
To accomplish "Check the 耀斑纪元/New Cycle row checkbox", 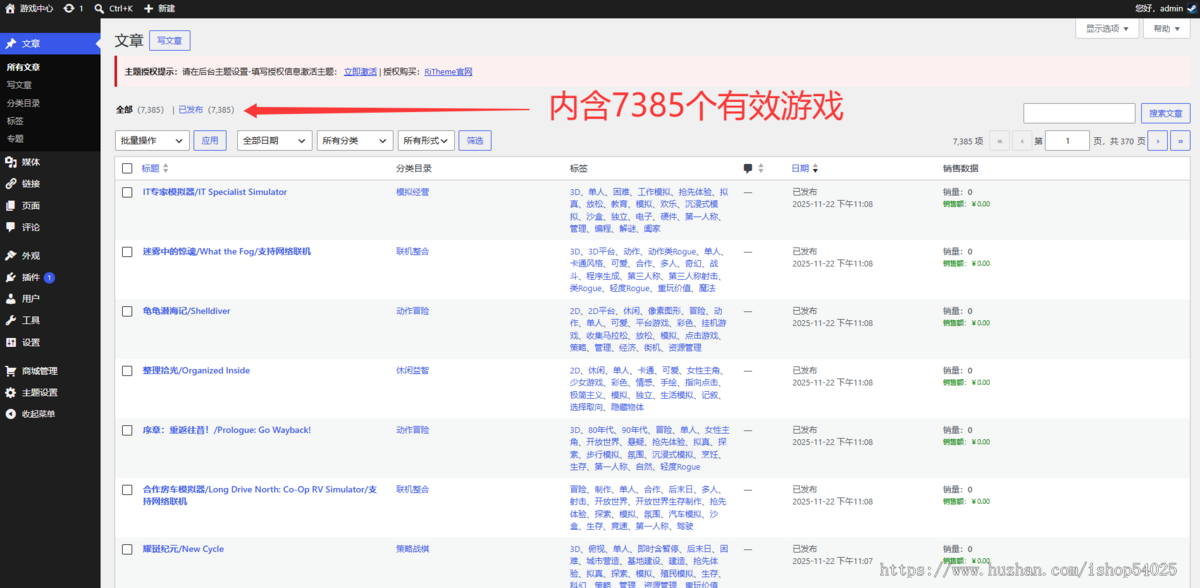I will [127, 549].
